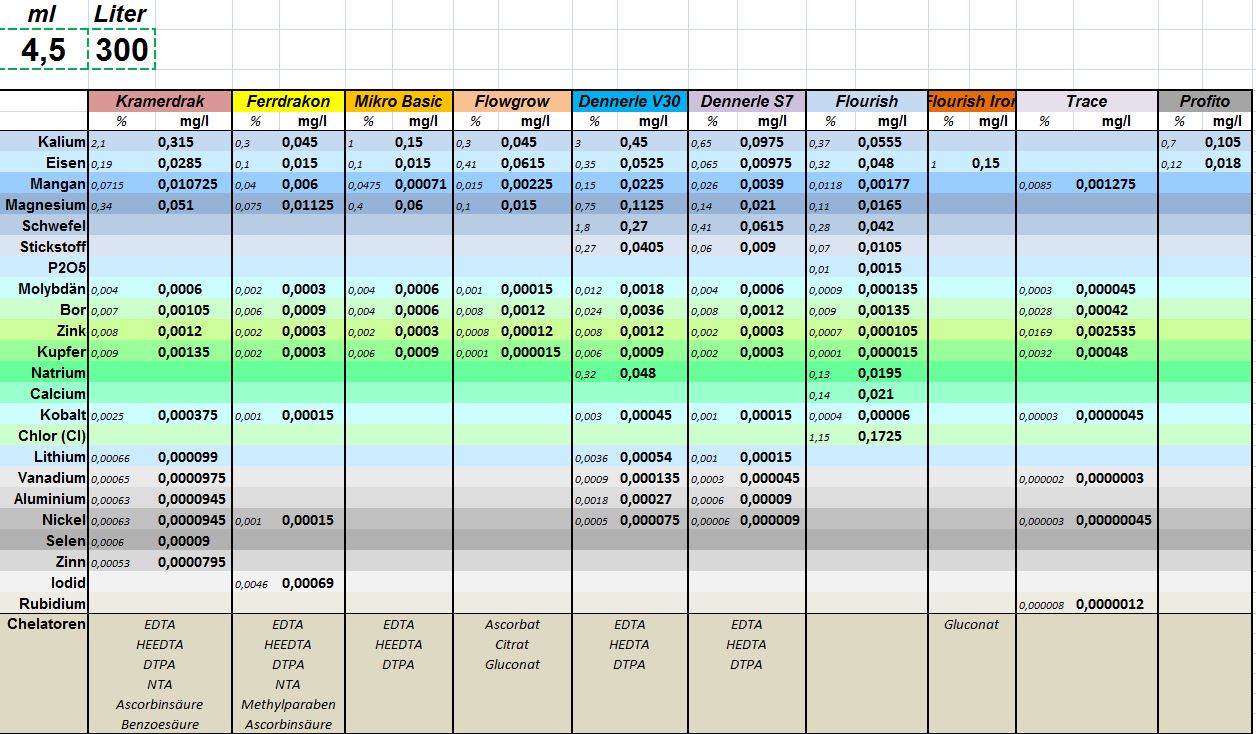Screen dimensions: 1256x734
Task: Click the Natrium row label
Action: 58,373
